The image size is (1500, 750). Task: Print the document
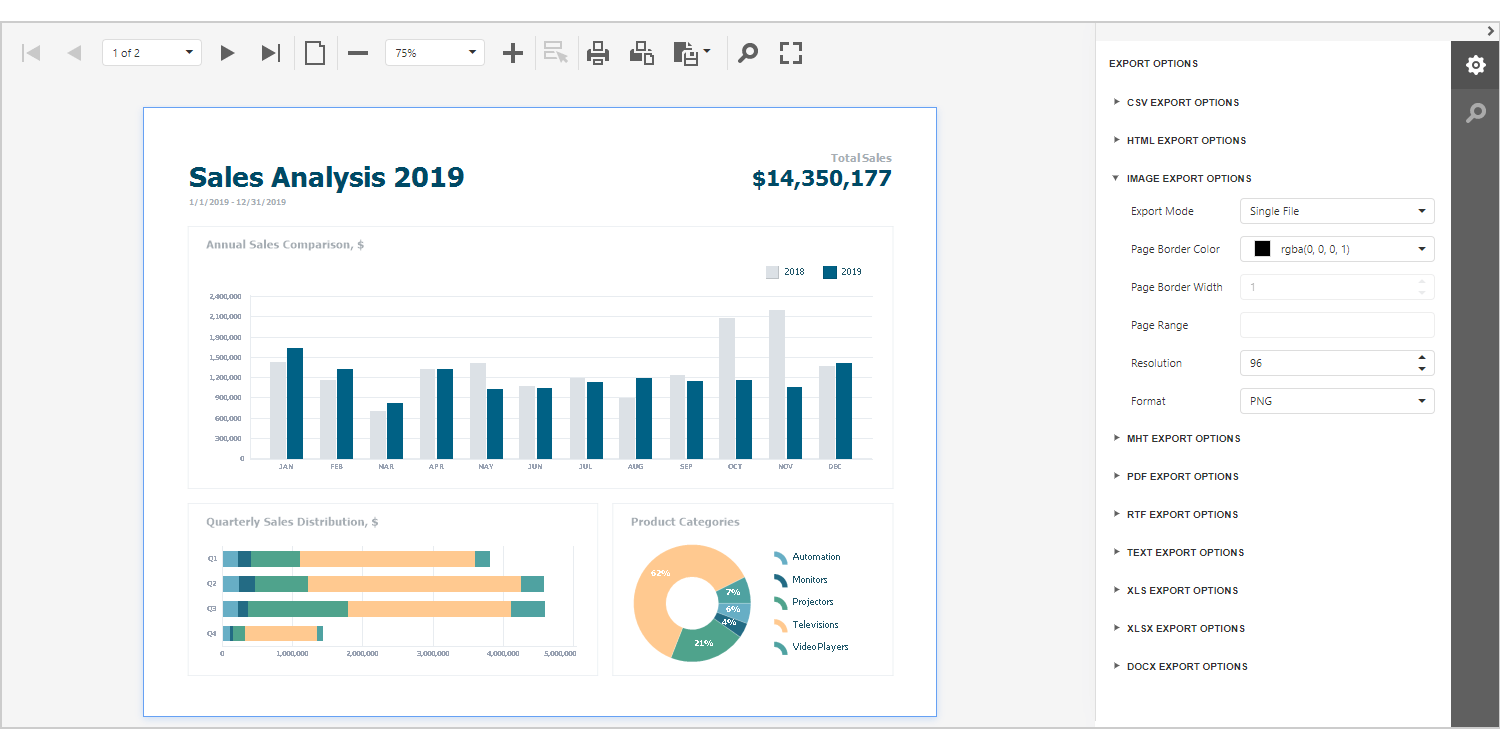(x=597, y=52)
